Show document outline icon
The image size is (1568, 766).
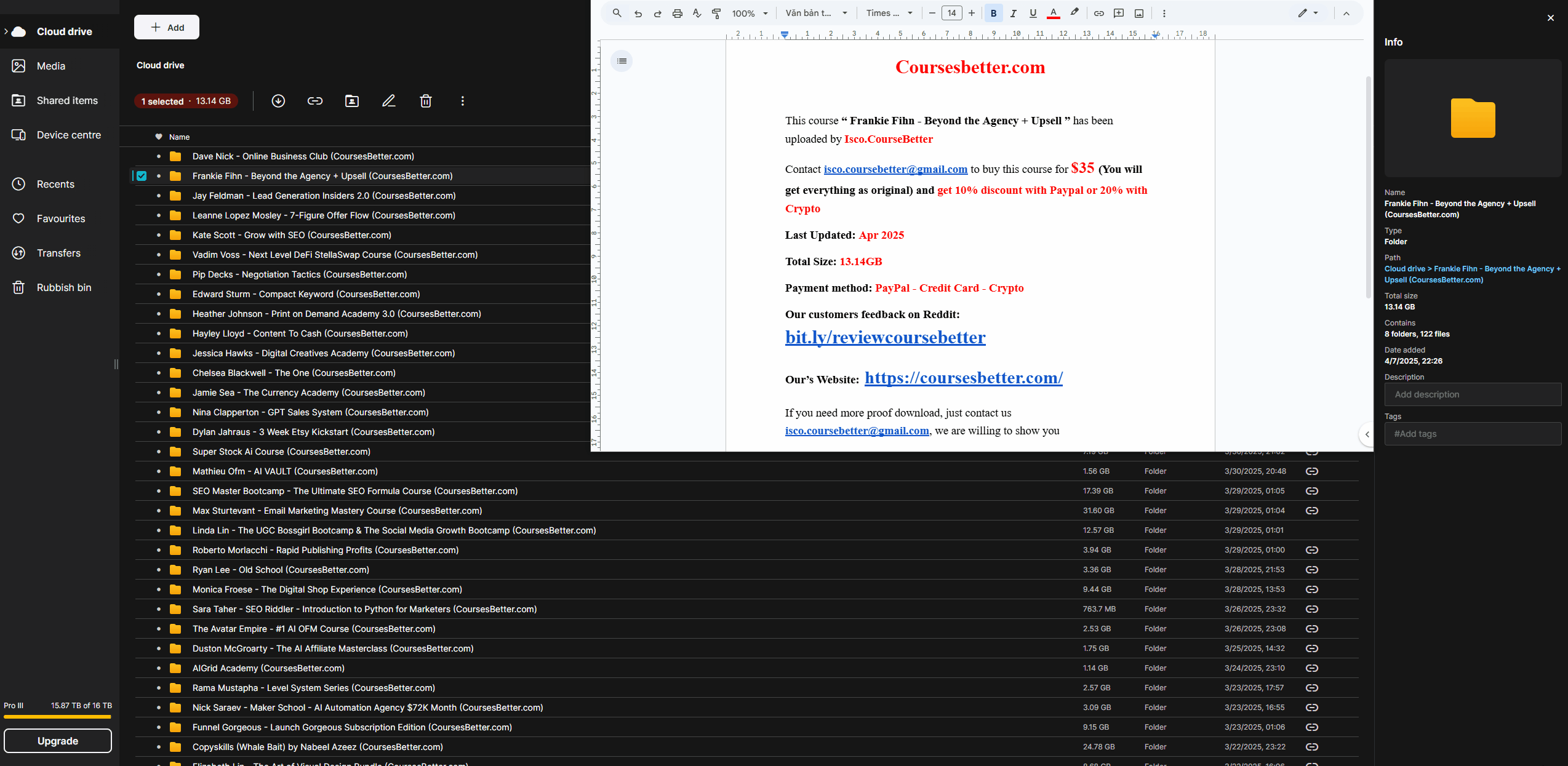pos(622,61)
